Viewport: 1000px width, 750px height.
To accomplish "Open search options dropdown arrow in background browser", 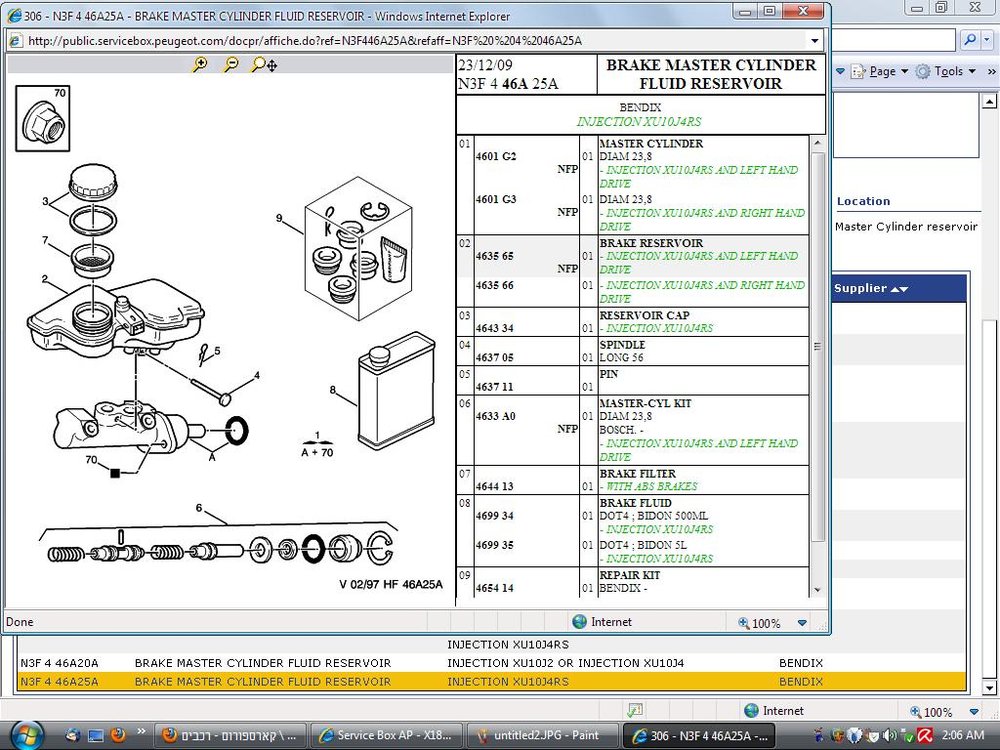I will 987,40.
